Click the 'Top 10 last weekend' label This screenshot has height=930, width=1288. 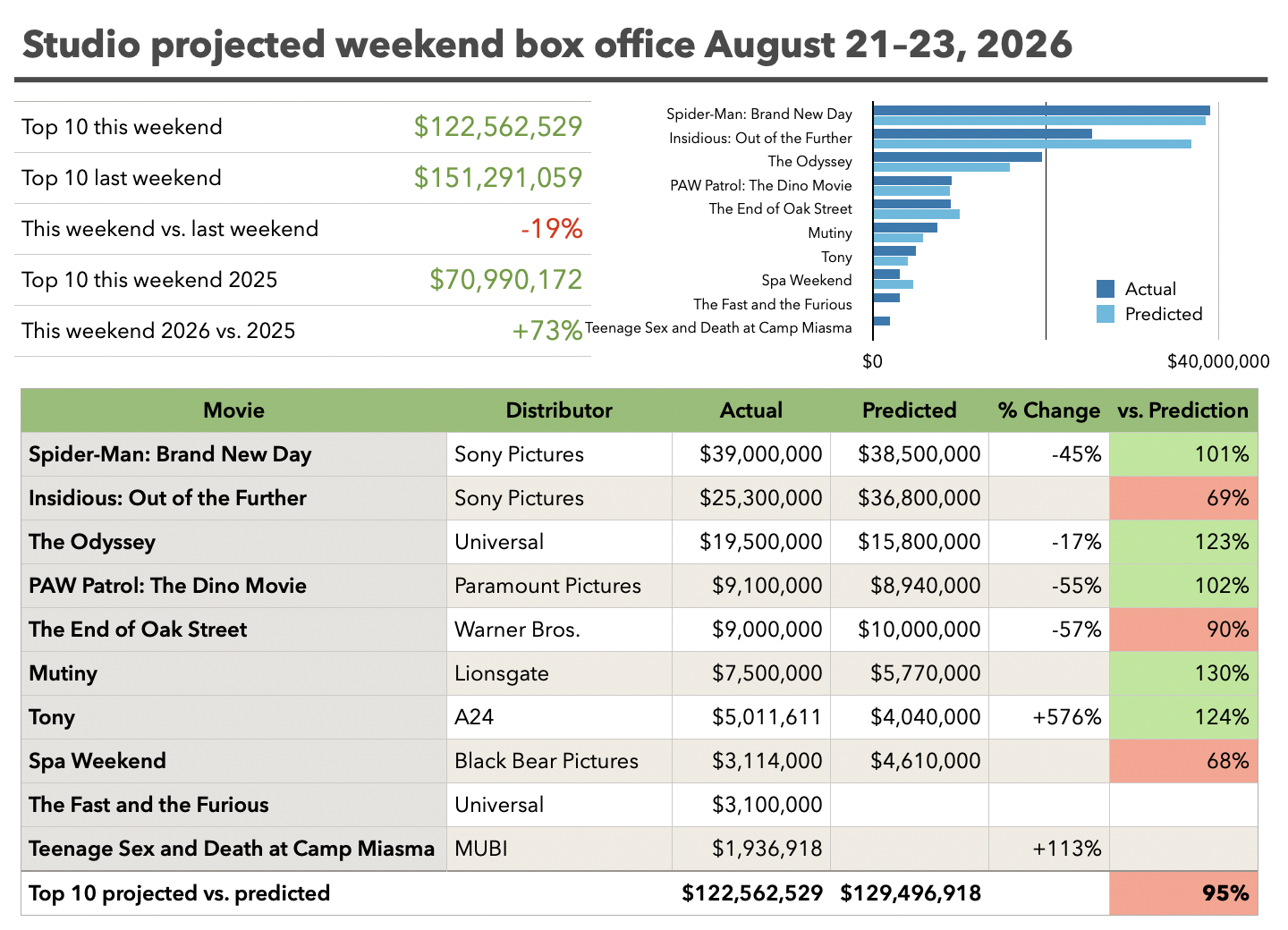pyautogui.click(x=122, y=178)
